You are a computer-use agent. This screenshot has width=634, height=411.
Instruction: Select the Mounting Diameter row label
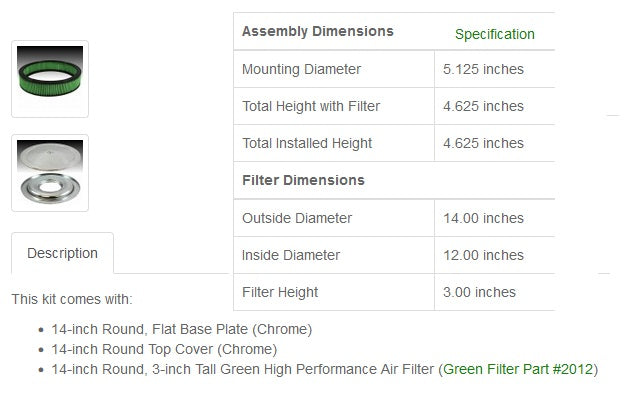301,69
